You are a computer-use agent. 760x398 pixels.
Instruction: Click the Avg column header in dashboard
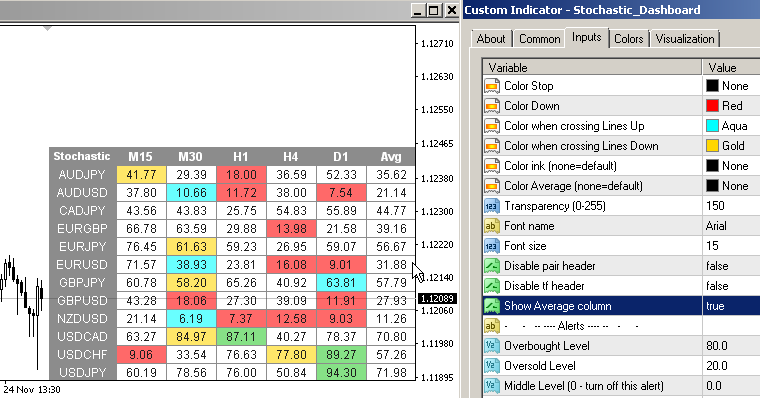391,157
